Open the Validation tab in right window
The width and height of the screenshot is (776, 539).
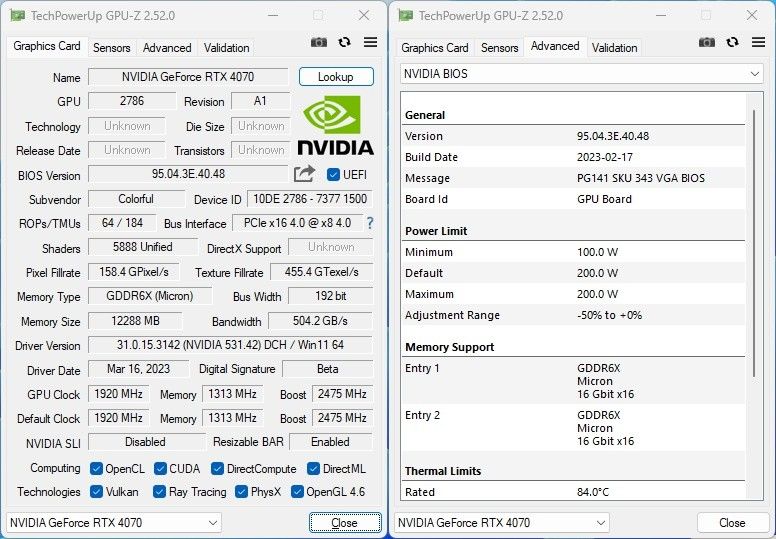pos(615,48)
